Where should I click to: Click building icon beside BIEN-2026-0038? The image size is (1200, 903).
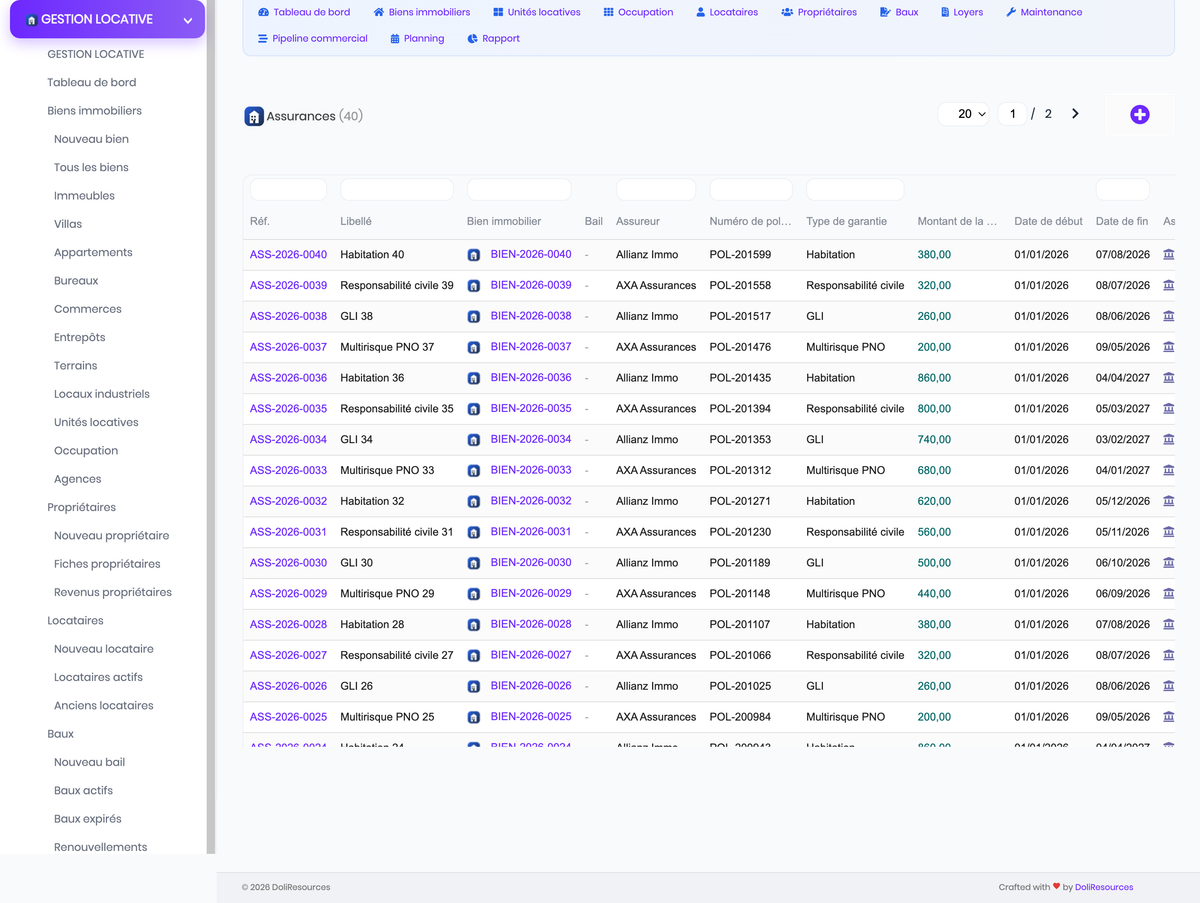(474, 317)
